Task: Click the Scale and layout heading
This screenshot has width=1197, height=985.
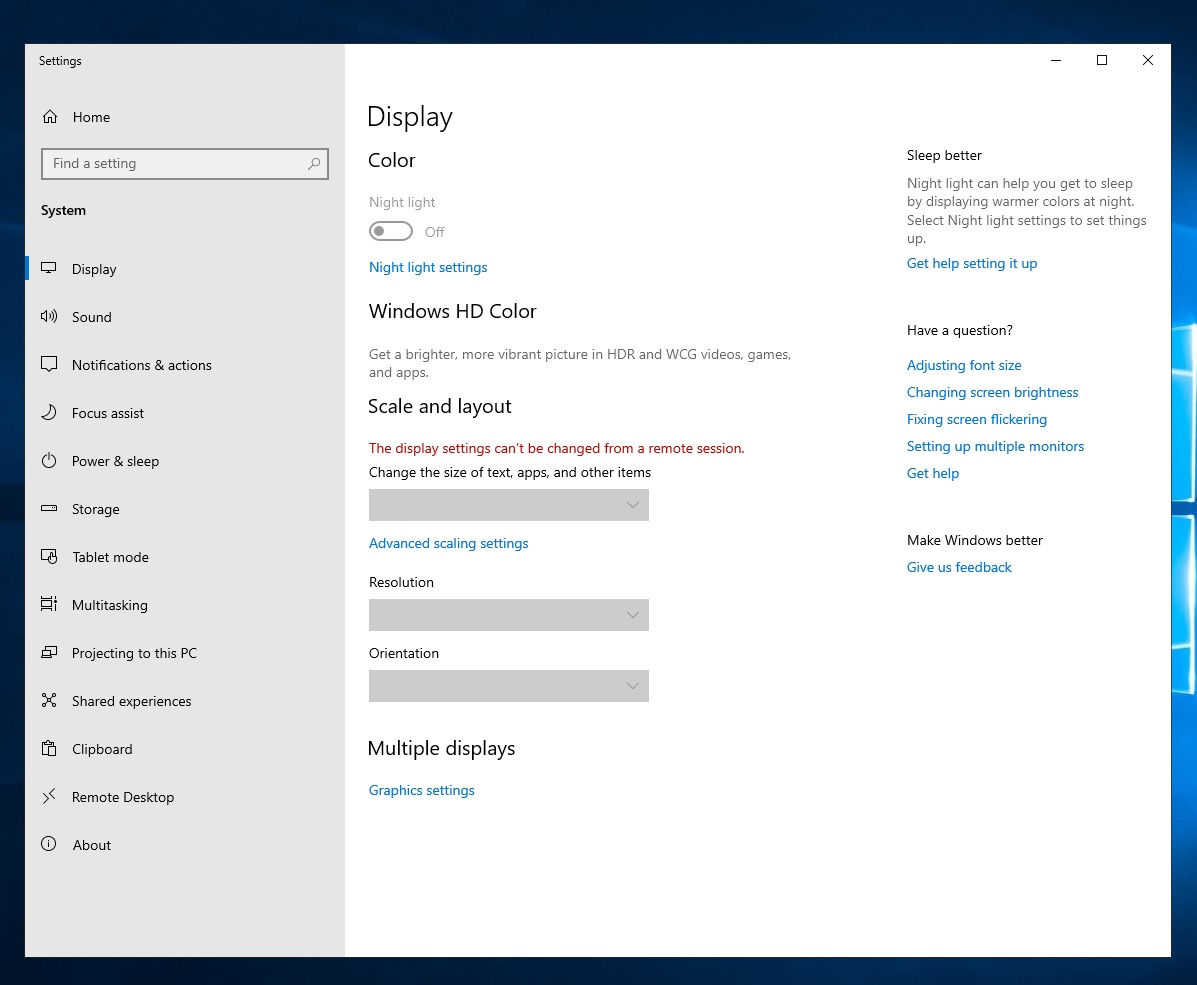Action: click(x=440, y=406)
